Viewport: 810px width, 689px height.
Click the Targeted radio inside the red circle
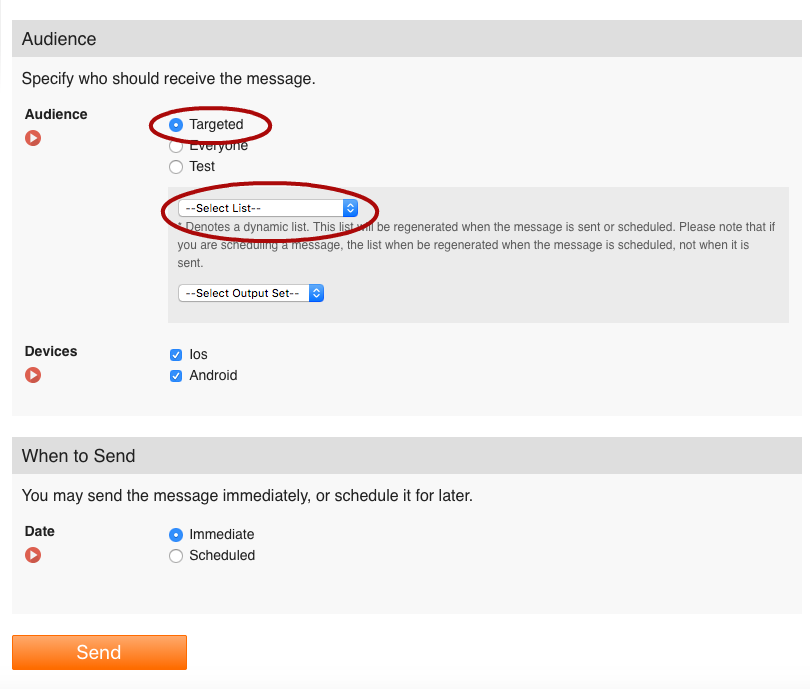[176, 125]
